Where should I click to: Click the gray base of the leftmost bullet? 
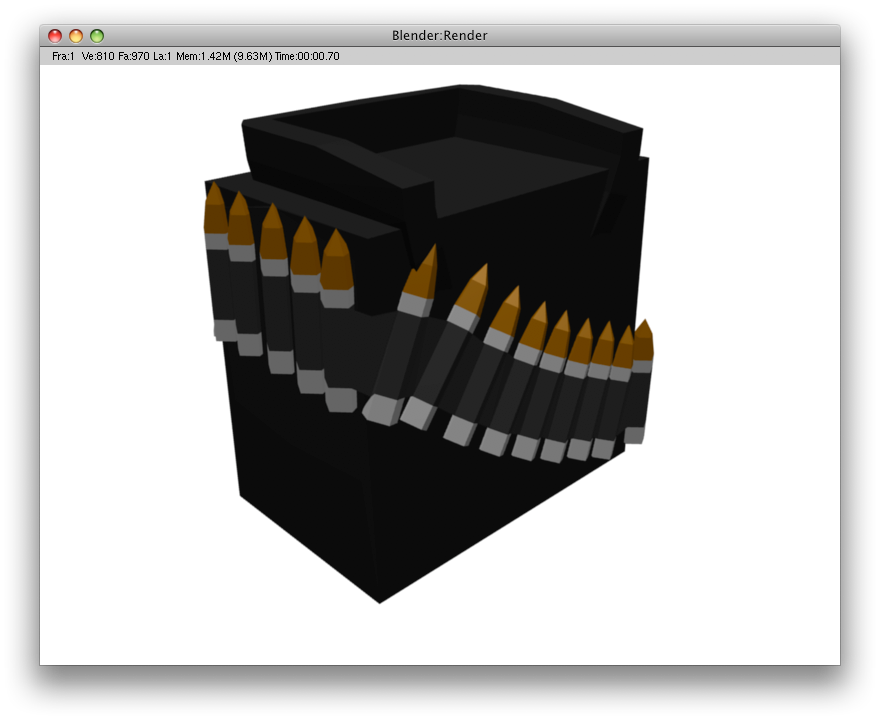(225, 330)
